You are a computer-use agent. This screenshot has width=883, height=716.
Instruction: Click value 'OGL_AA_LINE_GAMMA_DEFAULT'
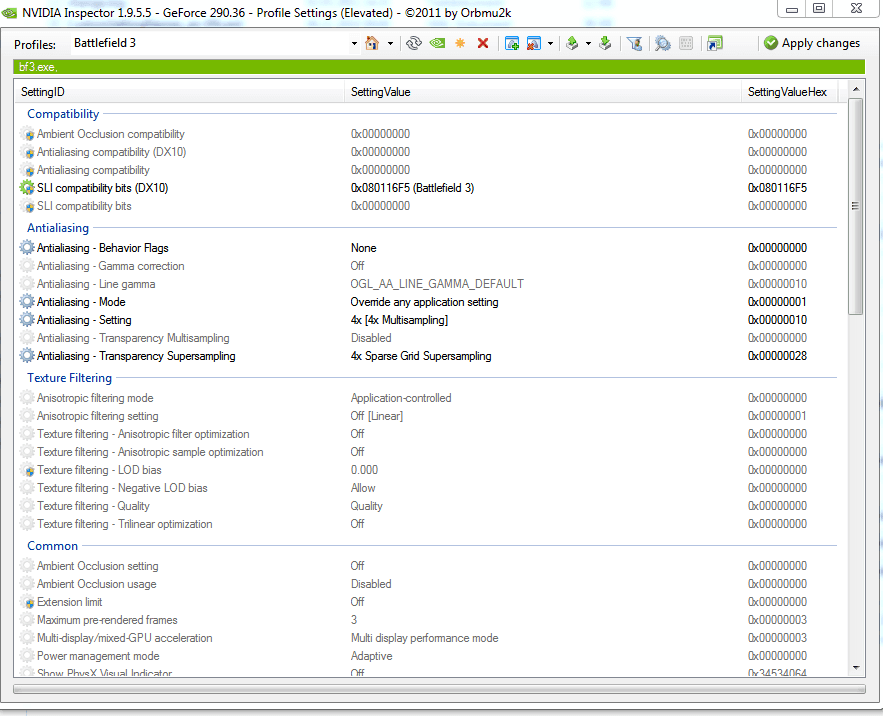pos(437,284)
